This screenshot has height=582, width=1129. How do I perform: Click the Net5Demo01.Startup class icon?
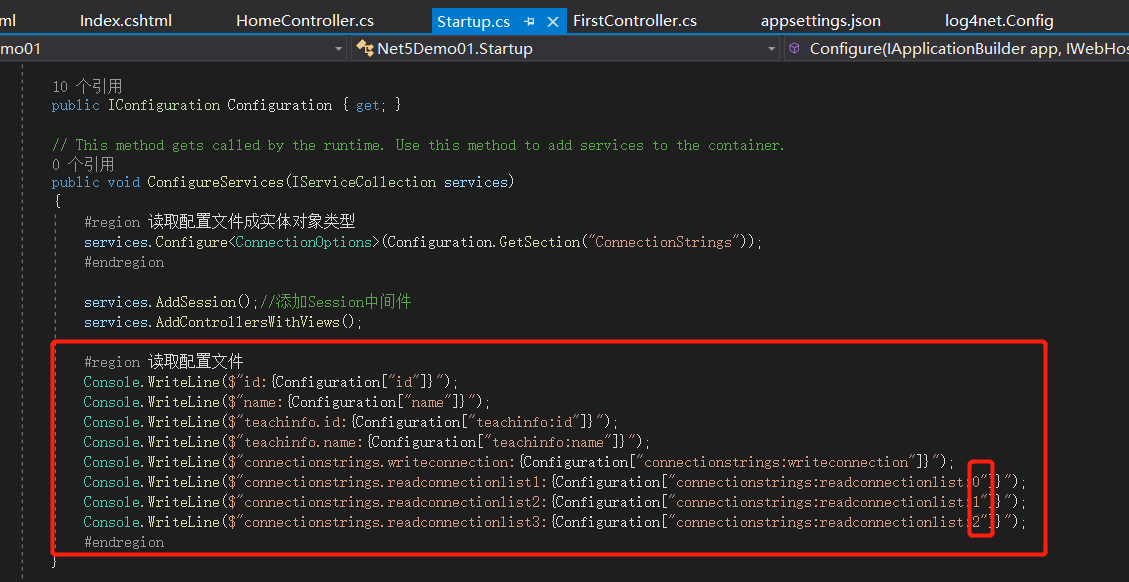[x=364, y=48]
